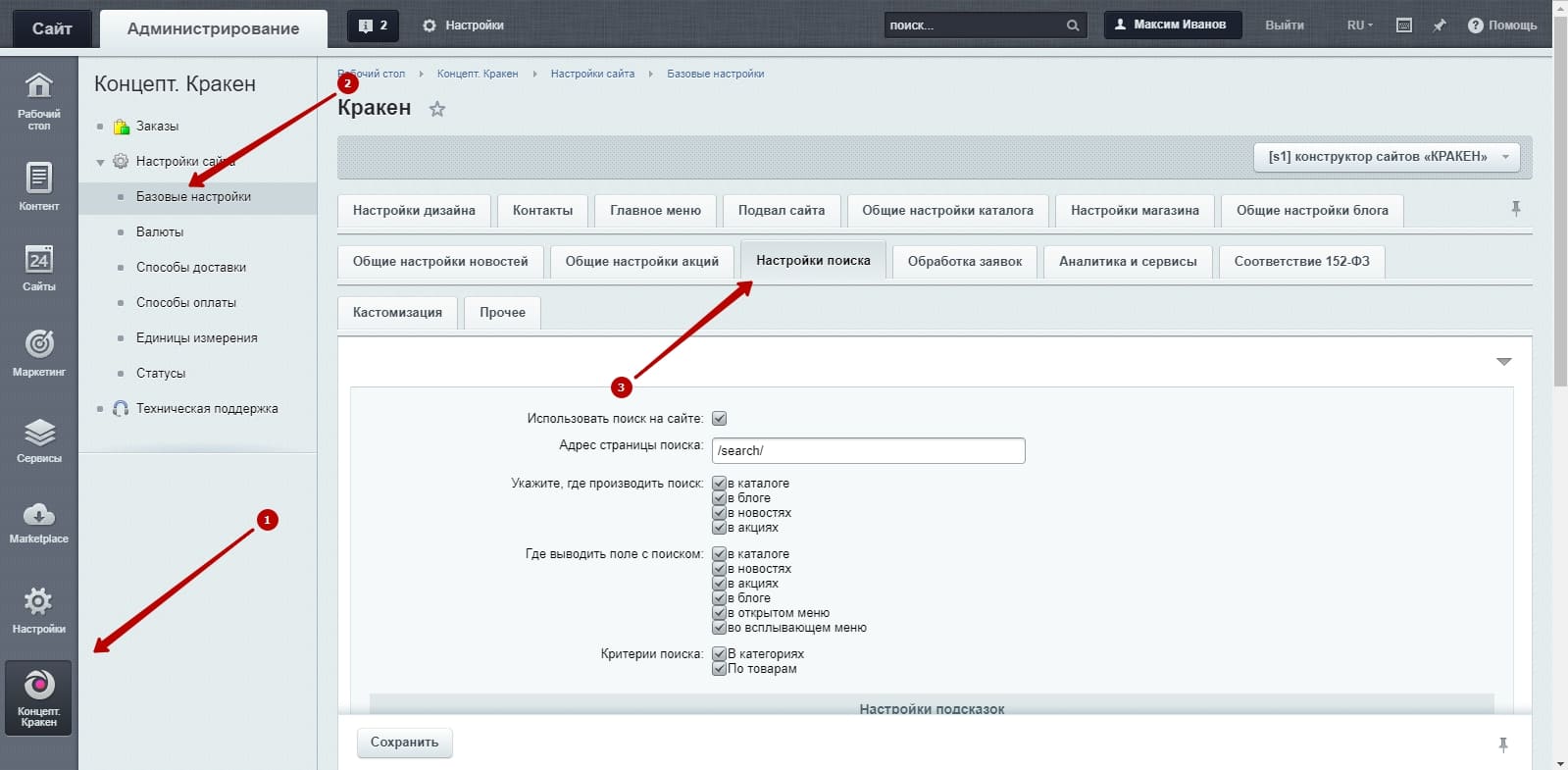This screenshot has height=770, width=1568.
Task: Click the Настройки сайта breadcrumb link
Action: click(x=592, y=74)
